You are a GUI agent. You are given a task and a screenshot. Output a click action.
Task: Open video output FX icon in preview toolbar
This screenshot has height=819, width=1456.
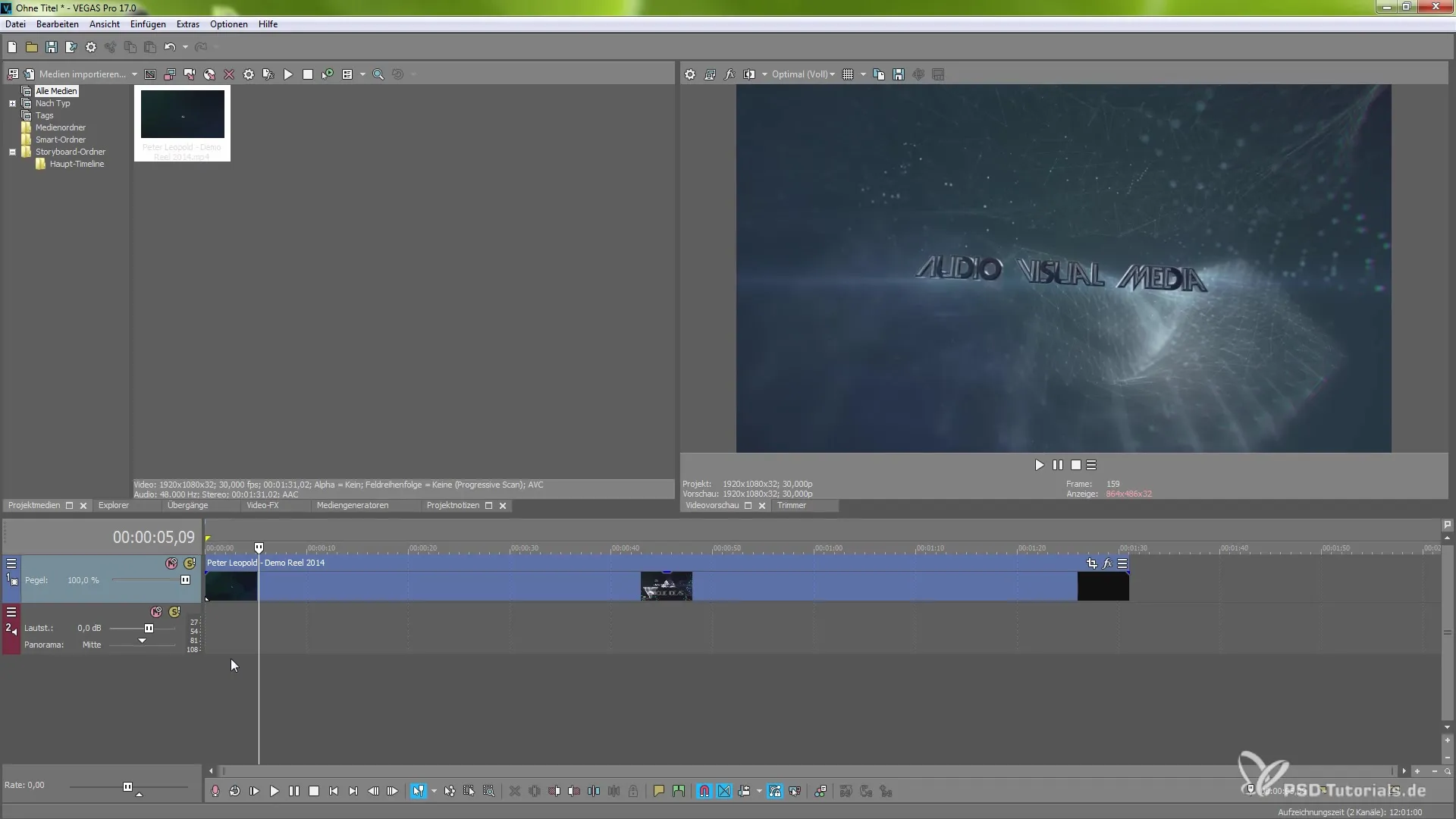(x=730, y=74)
